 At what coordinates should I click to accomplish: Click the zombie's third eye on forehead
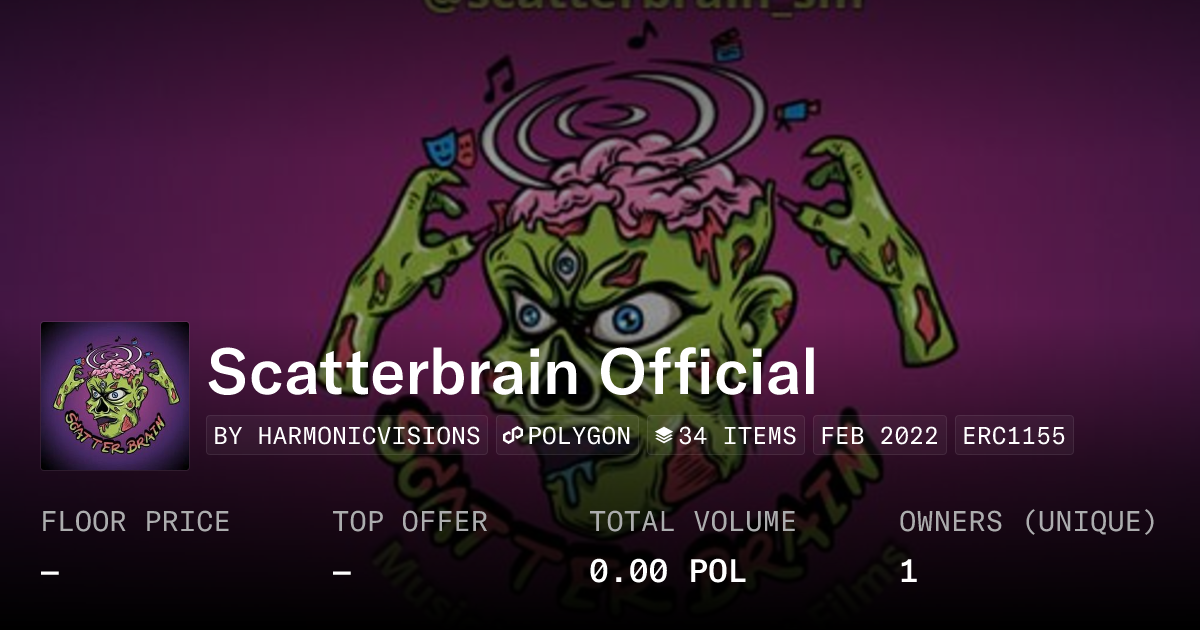pyautogui.click(x=568, y=265)
